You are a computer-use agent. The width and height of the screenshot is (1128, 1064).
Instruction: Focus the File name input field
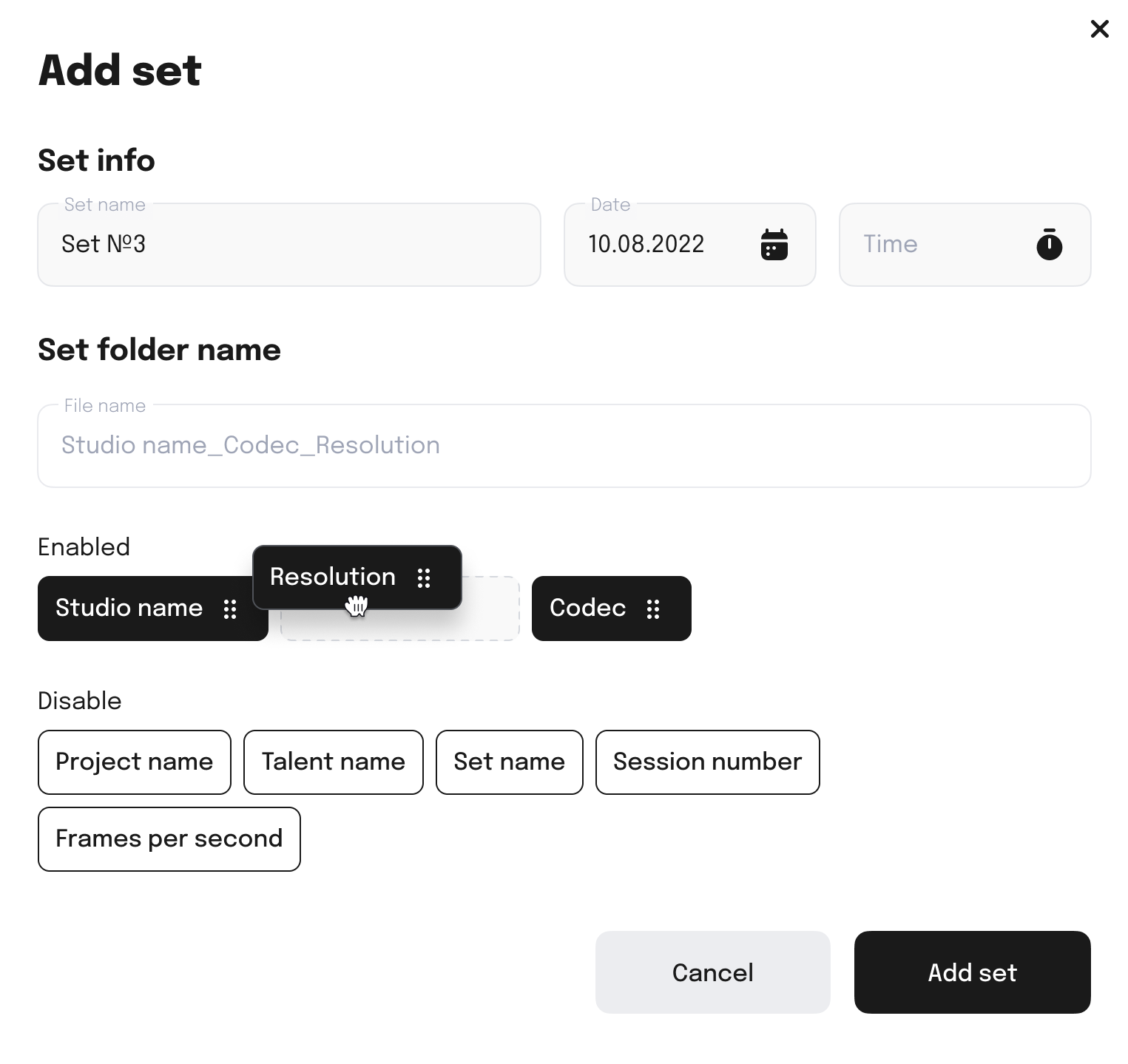click(x=564, y=446)
